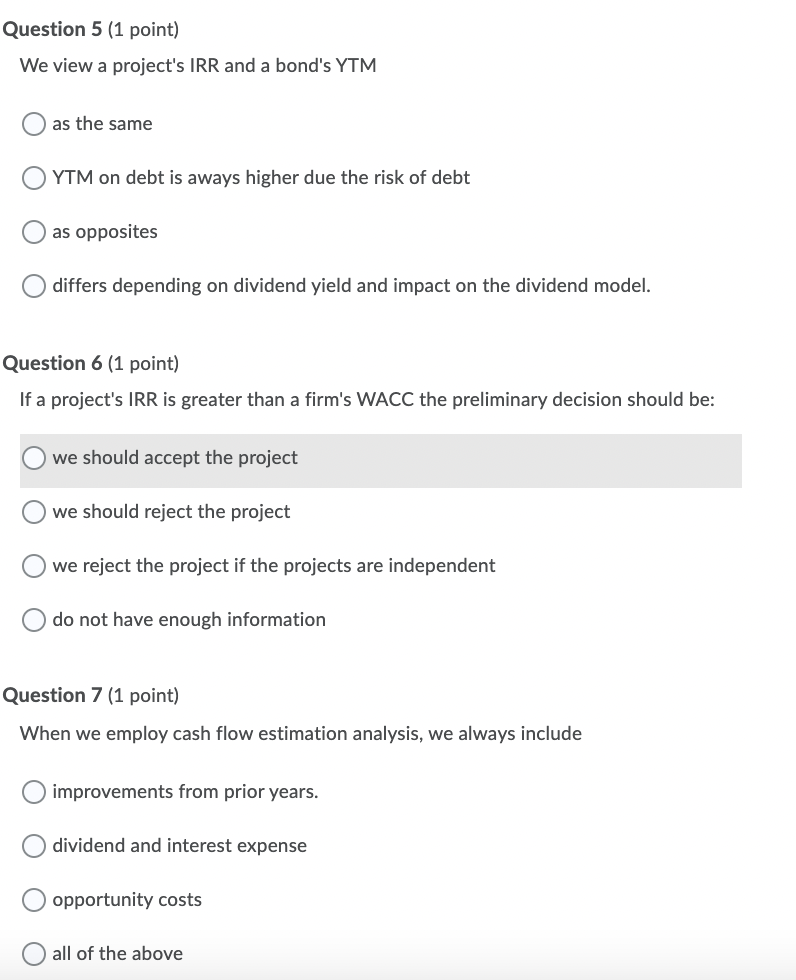Select 'YTM on debt is aways higher' option

[33, 178]
